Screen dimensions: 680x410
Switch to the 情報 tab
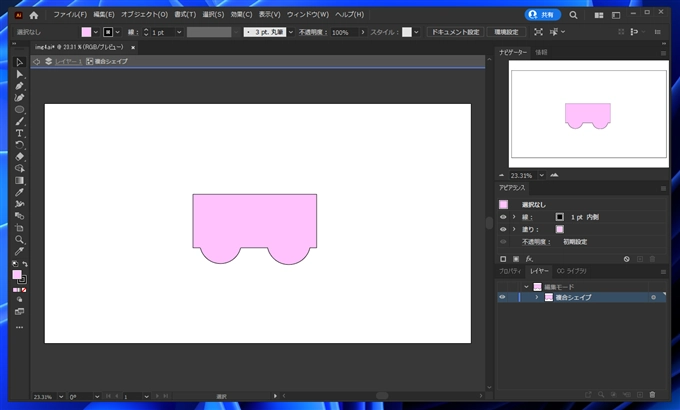pyautogui.click(x=541, y=52)
